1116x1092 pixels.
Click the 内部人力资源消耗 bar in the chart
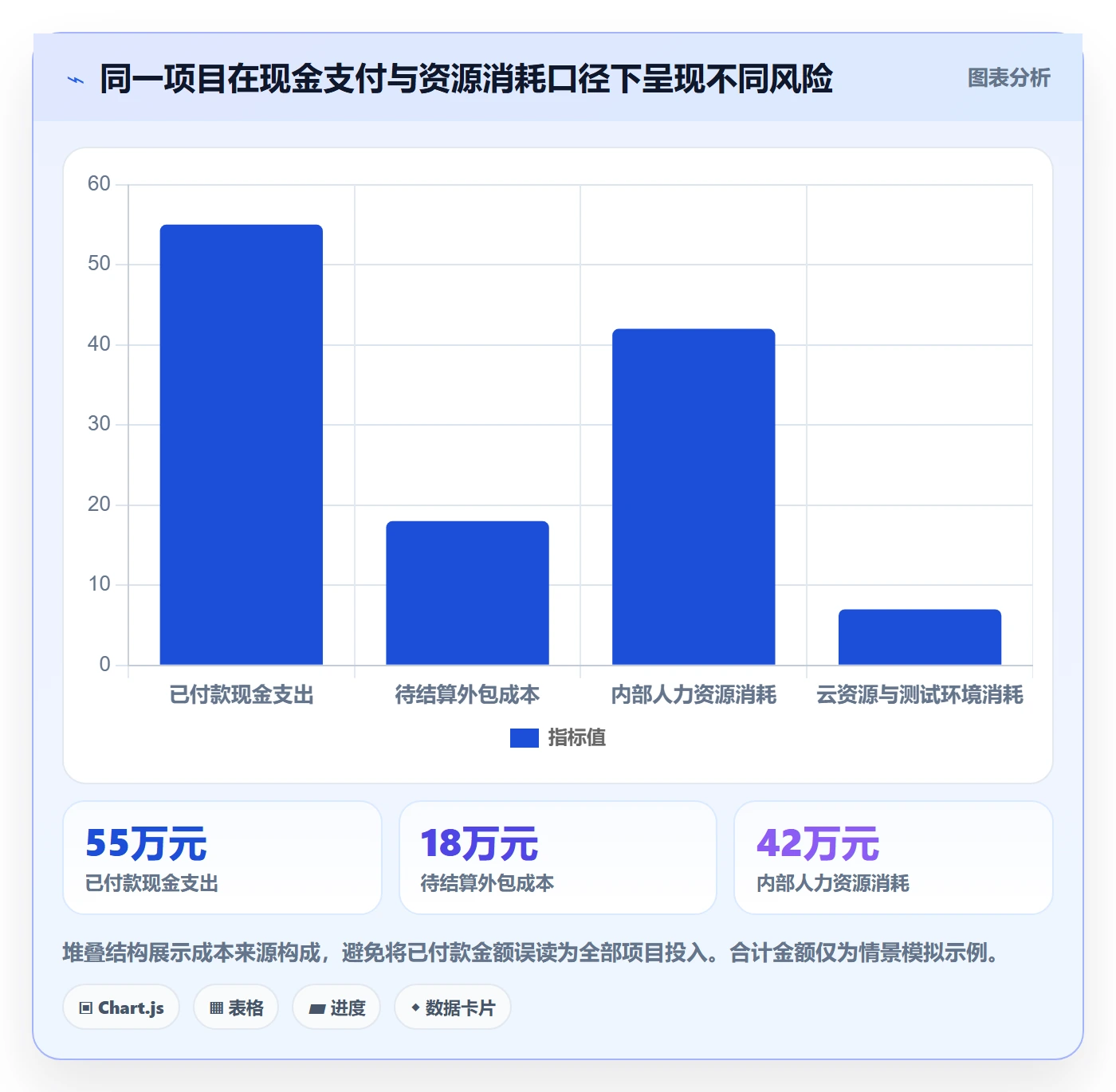click(694, 497)
